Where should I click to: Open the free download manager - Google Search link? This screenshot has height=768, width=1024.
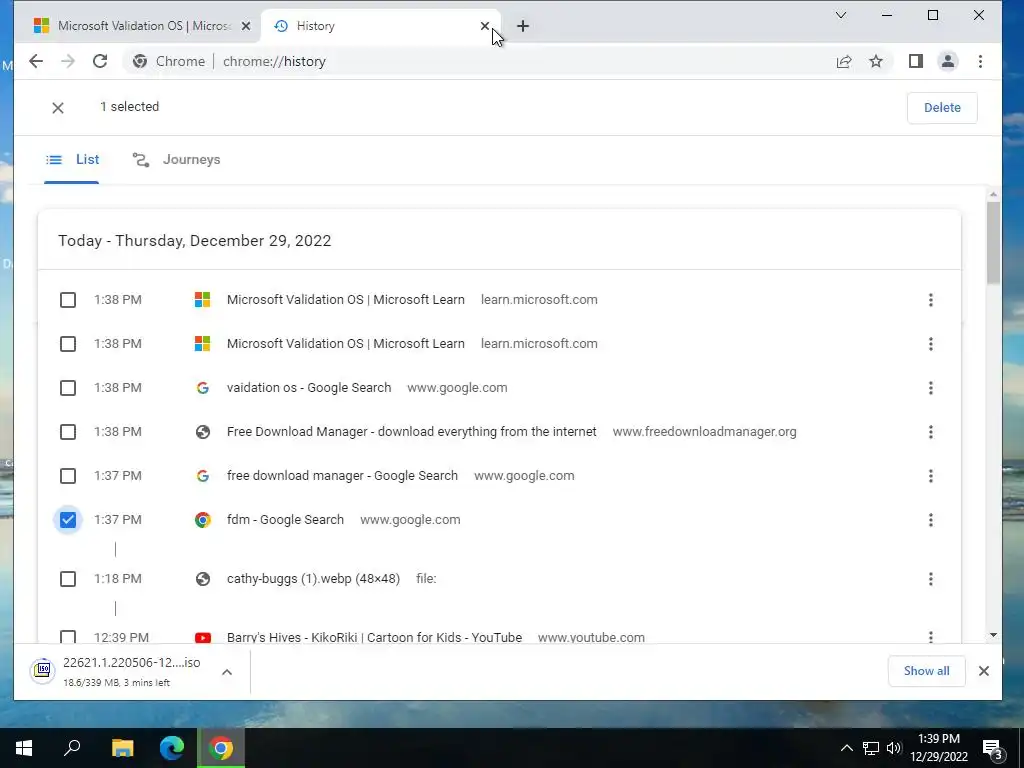[342, 476]
